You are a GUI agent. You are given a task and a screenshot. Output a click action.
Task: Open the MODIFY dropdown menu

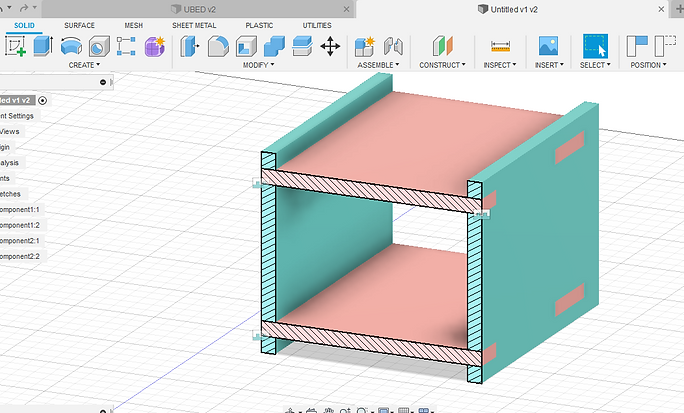click(x=259, y=65)
